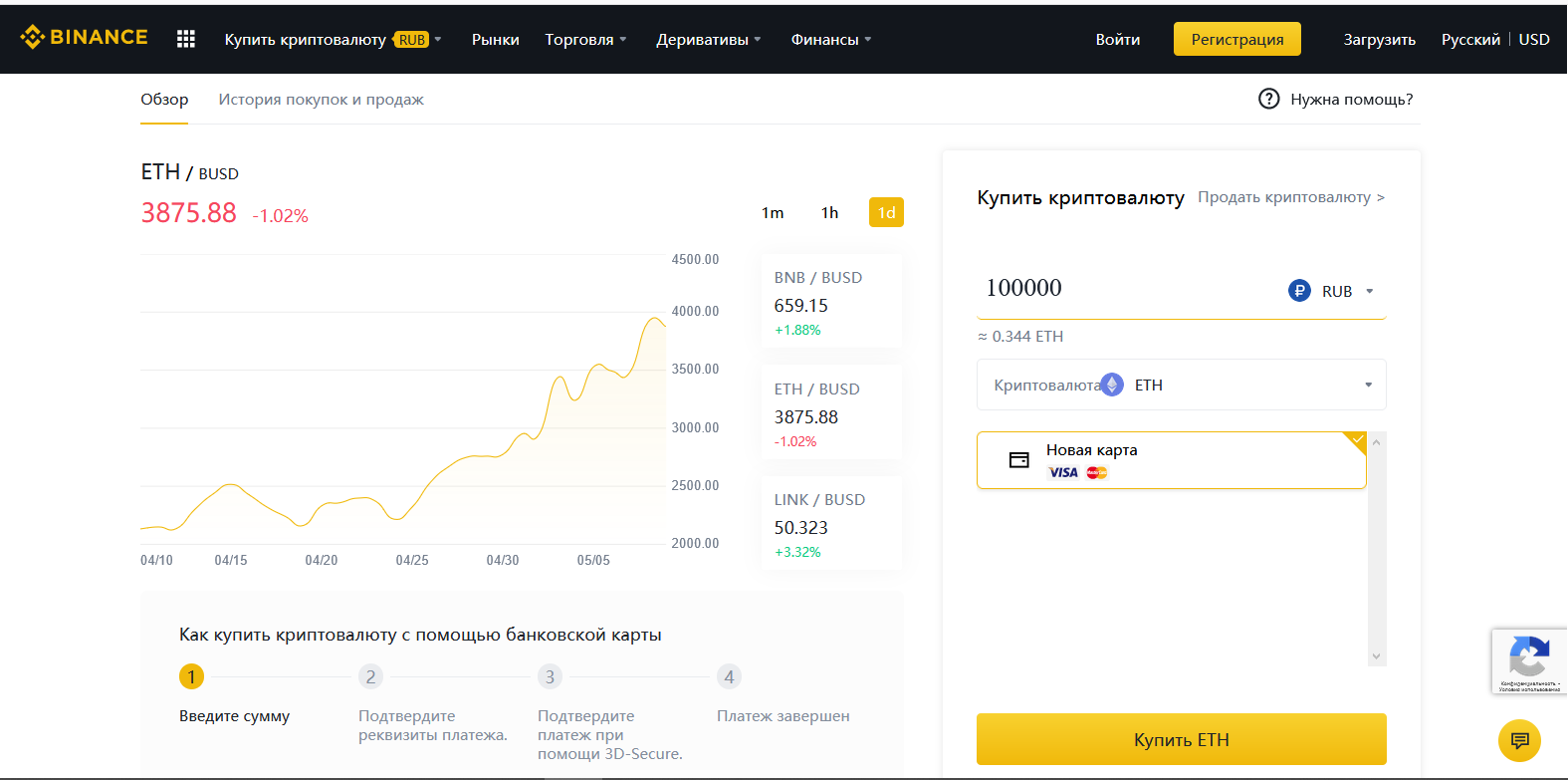Click the Купить ETH button

pos(1182,739)
